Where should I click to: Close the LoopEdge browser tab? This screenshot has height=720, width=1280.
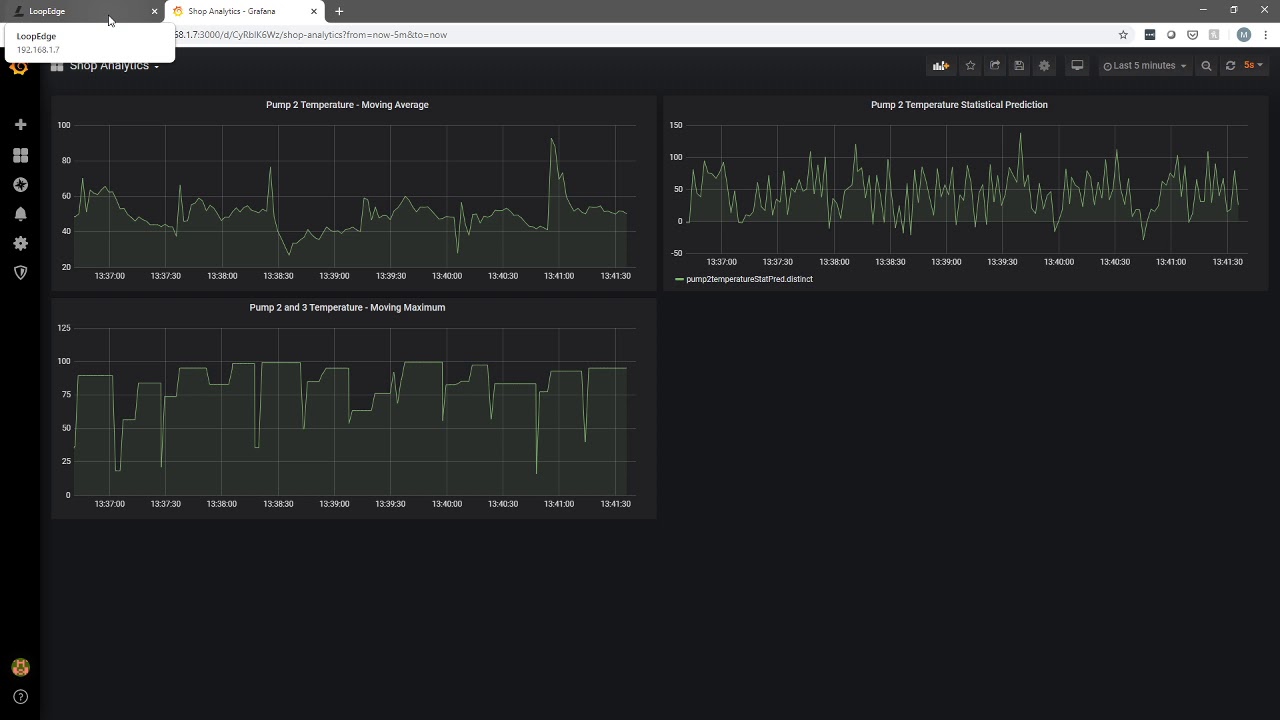154,11
